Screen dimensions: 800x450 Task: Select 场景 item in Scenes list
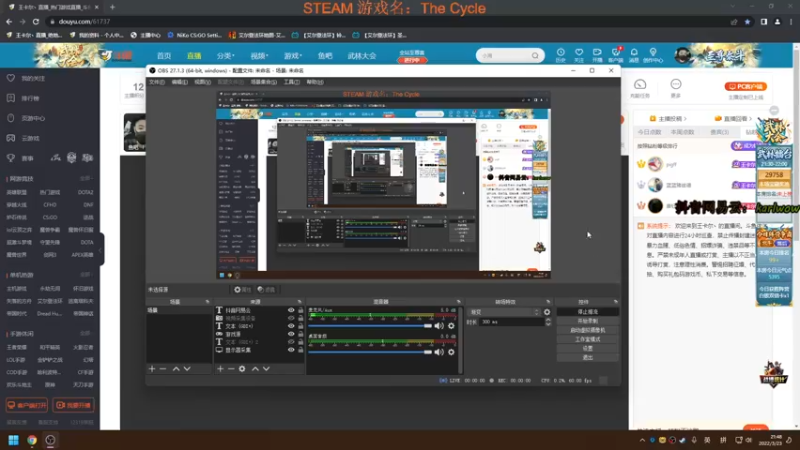pos(178,310)
